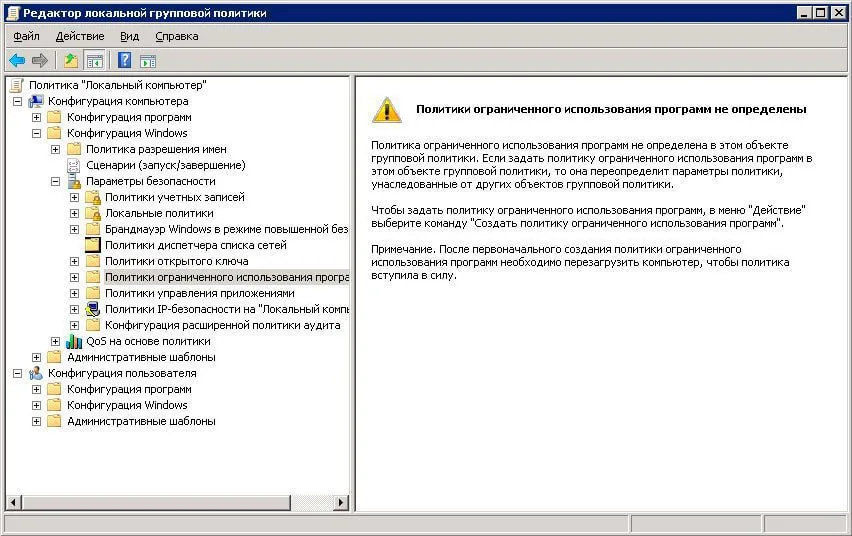The image size is (852, 536).
Task: Click the Параметры безопасности lock icon
Action: coord(74,182)
